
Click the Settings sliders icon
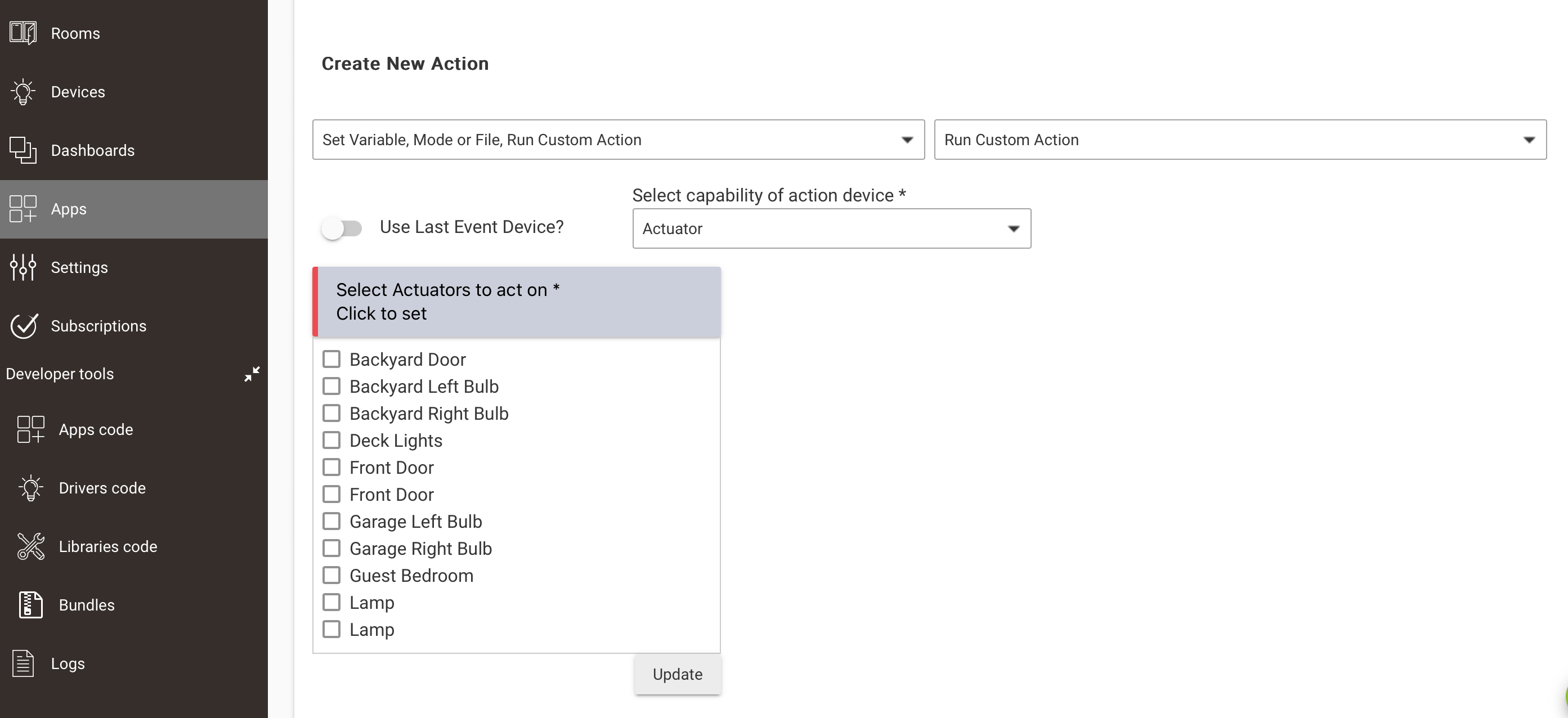click(x=23, y=267)
